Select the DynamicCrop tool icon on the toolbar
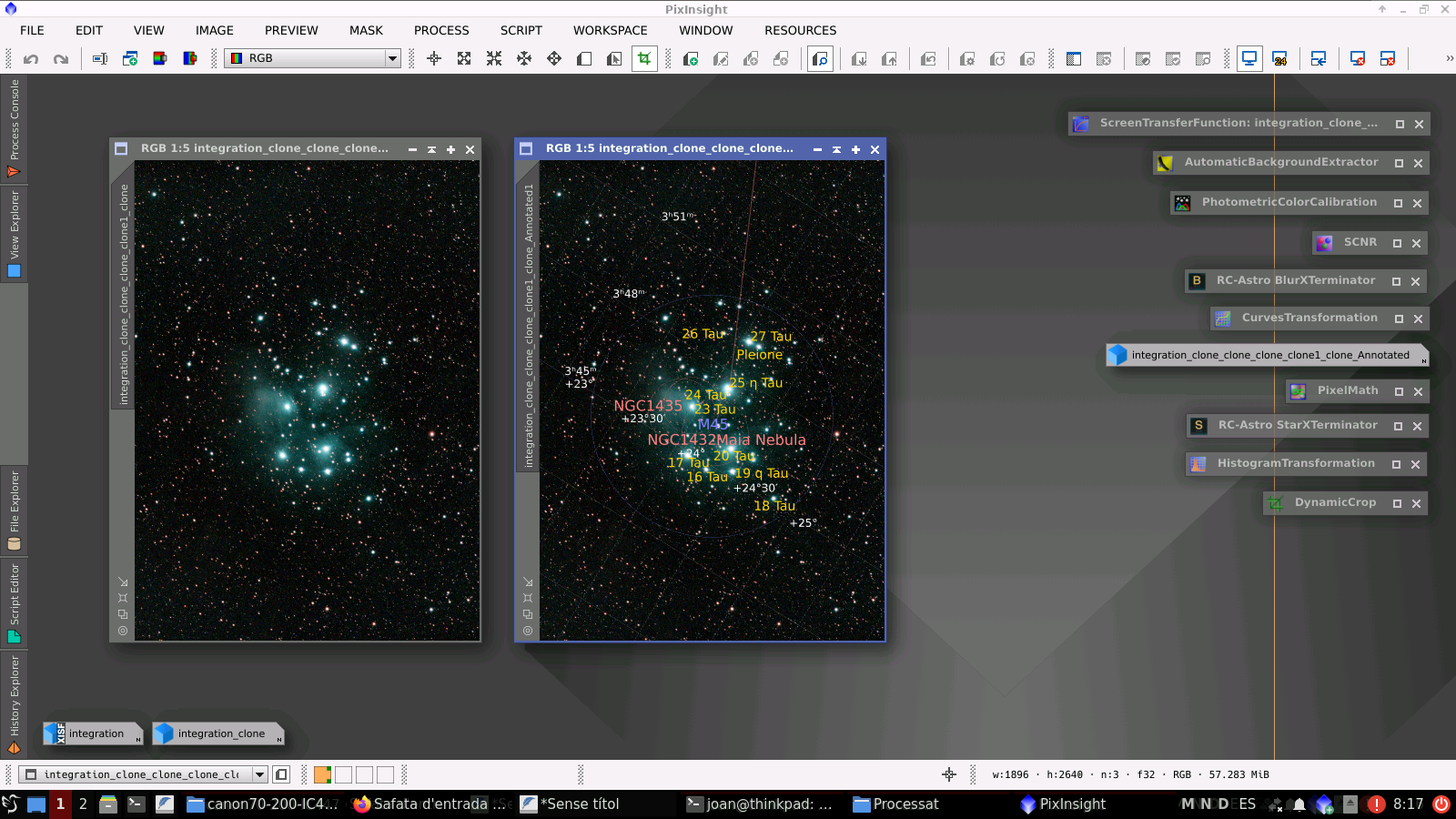Screen dimensions: 1456x819 coord(644,58)
